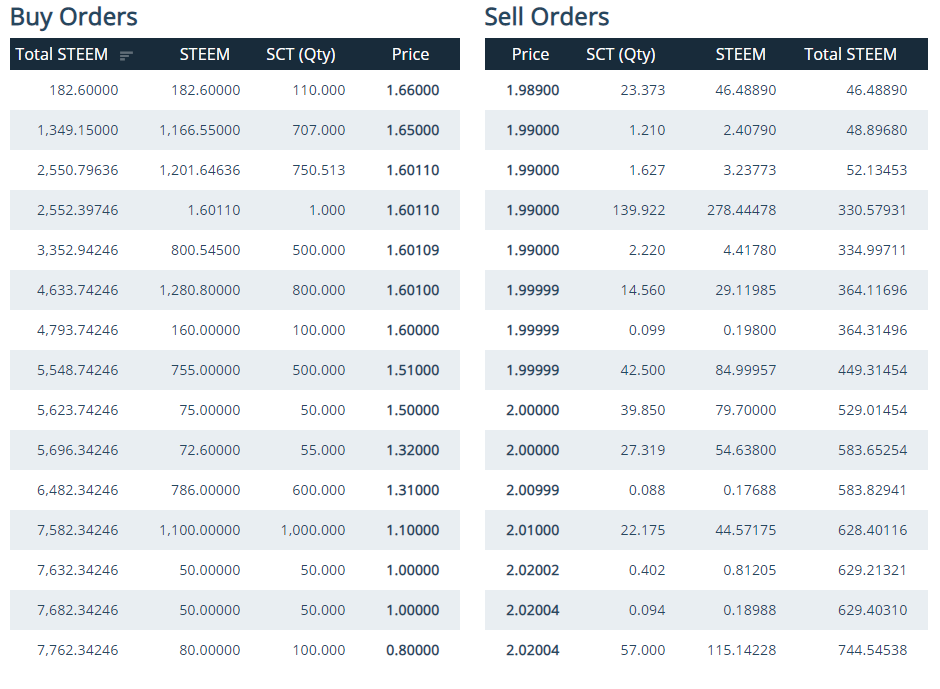Click sell row with quantity 139.922
The width and height of the screenshot is (940, 689).
[638, 210]
